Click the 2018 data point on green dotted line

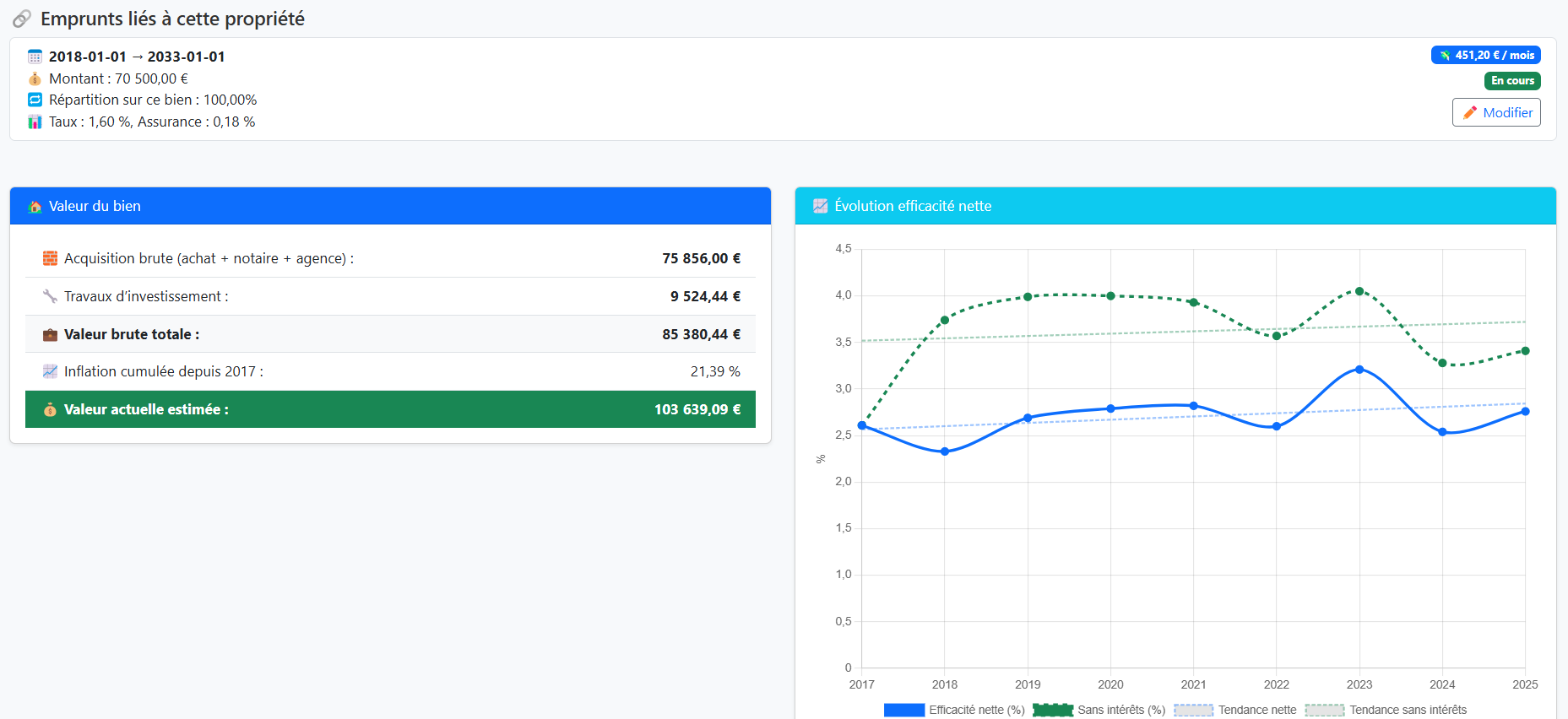click(945, 320)
